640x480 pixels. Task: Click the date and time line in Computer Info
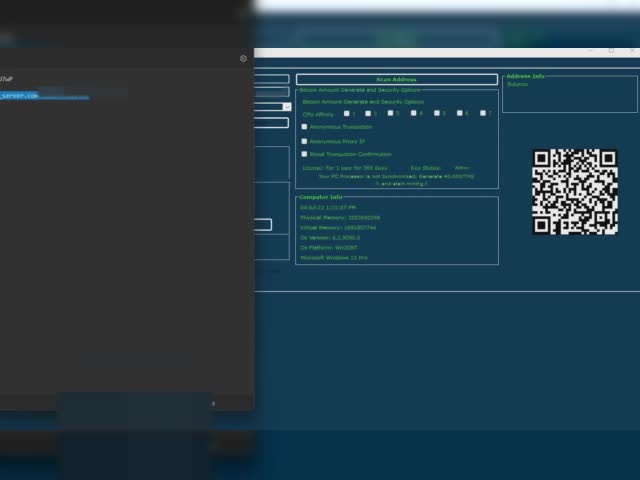pyautogui.click(x=328, y=207)
